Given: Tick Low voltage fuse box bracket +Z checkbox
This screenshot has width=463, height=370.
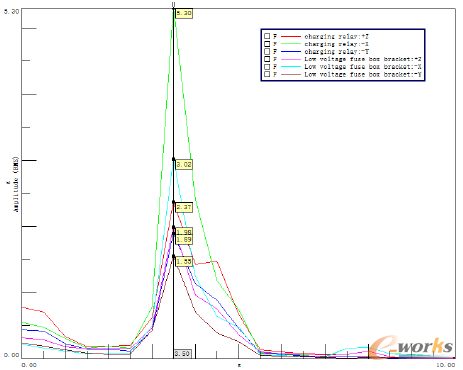Looking at the screenshot, I should pos(267,59).
